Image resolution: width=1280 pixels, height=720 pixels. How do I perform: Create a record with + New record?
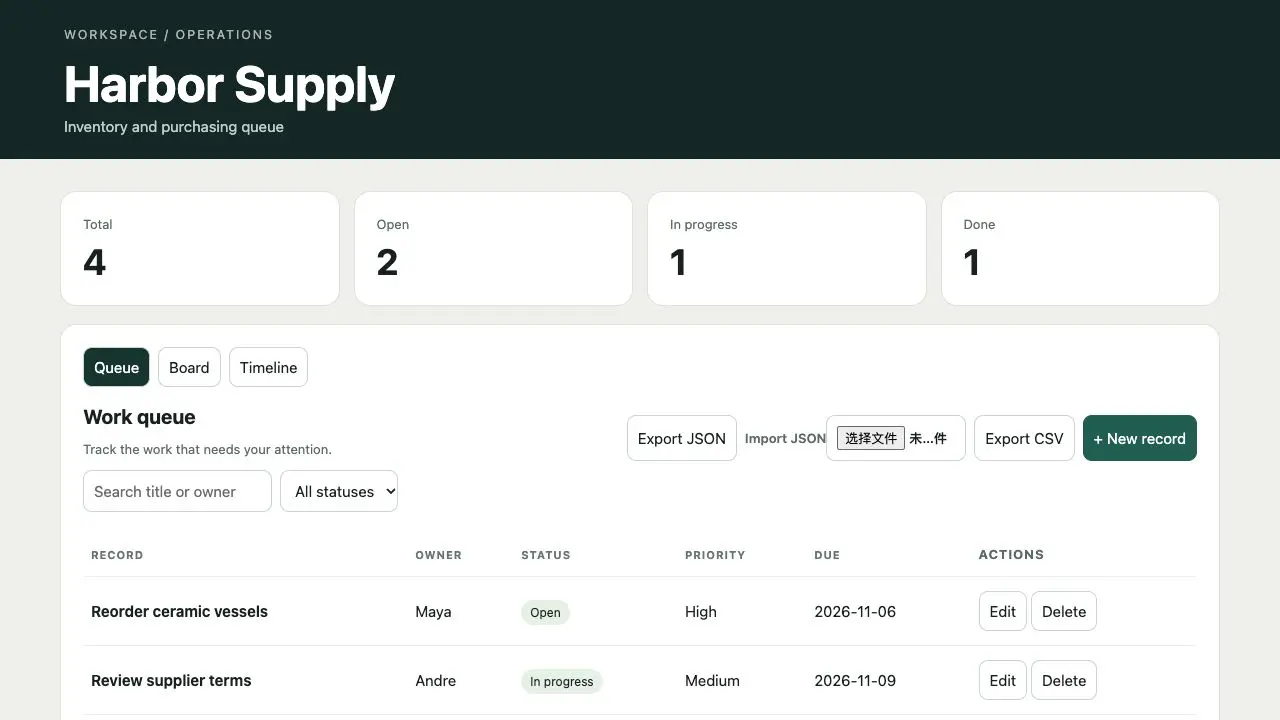click(1140, 438)
